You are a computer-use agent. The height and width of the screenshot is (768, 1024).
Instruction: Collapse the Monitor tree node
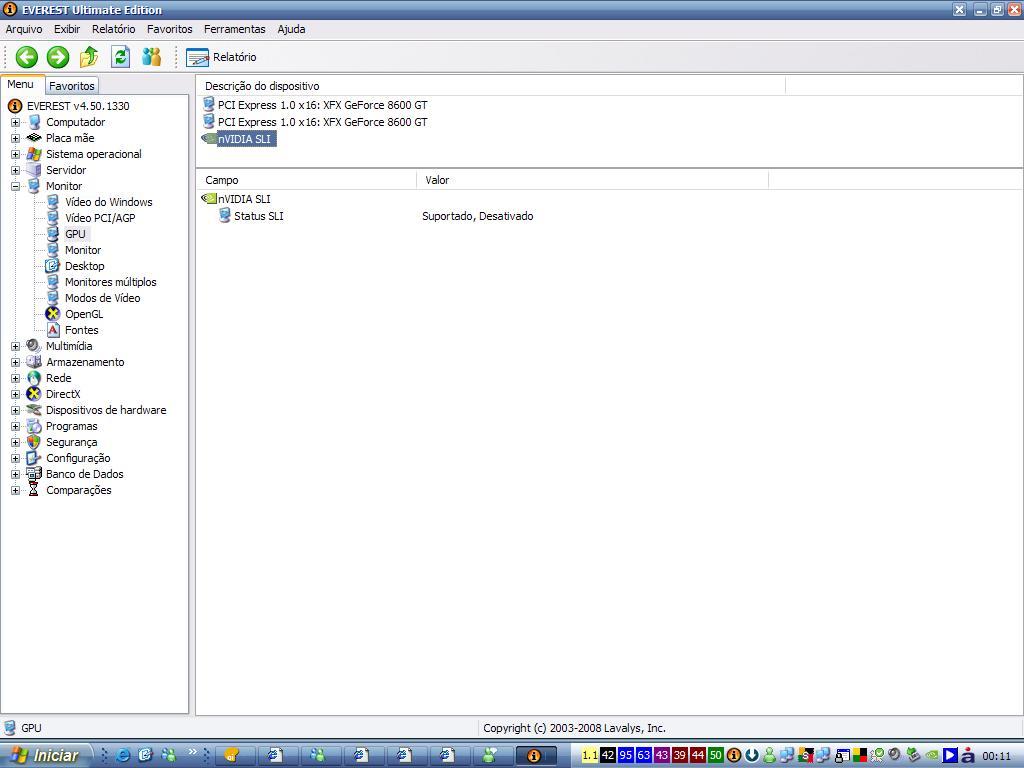pyautogui.click(x=15, y=186)
